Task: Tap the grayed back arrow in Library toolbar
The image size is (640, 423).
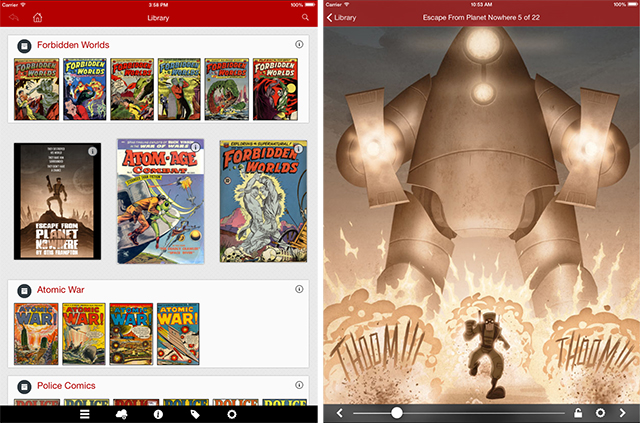Action: (x=14, y=18)
